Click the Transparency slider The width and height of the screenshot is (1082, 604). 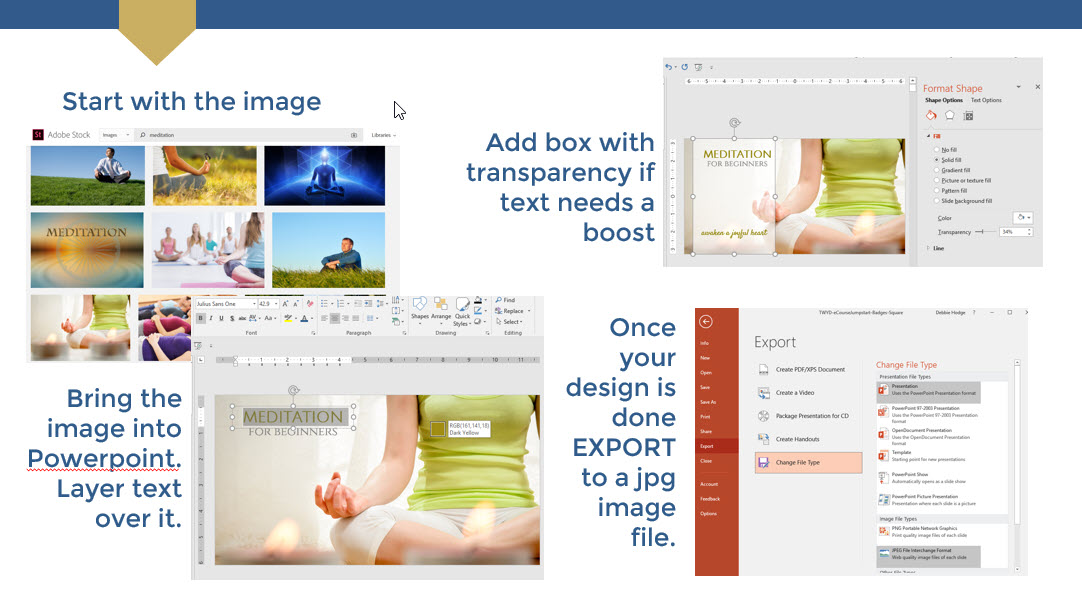(985, 232)
